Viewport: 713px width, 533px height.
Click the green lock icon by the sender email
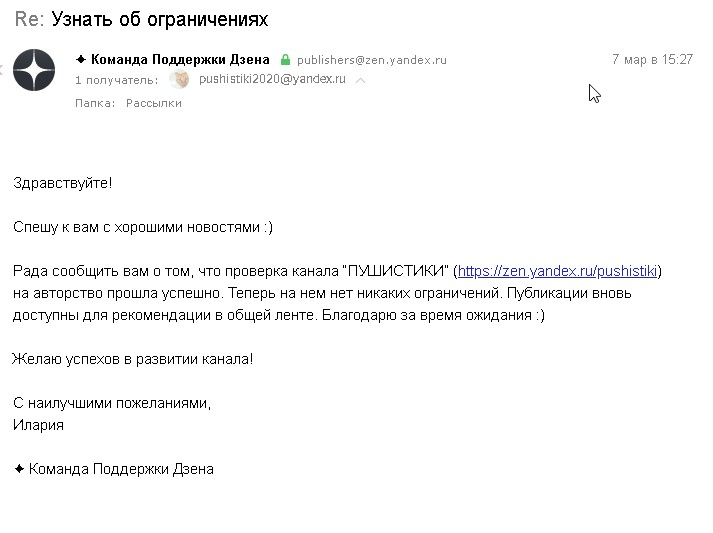point(285,60)
